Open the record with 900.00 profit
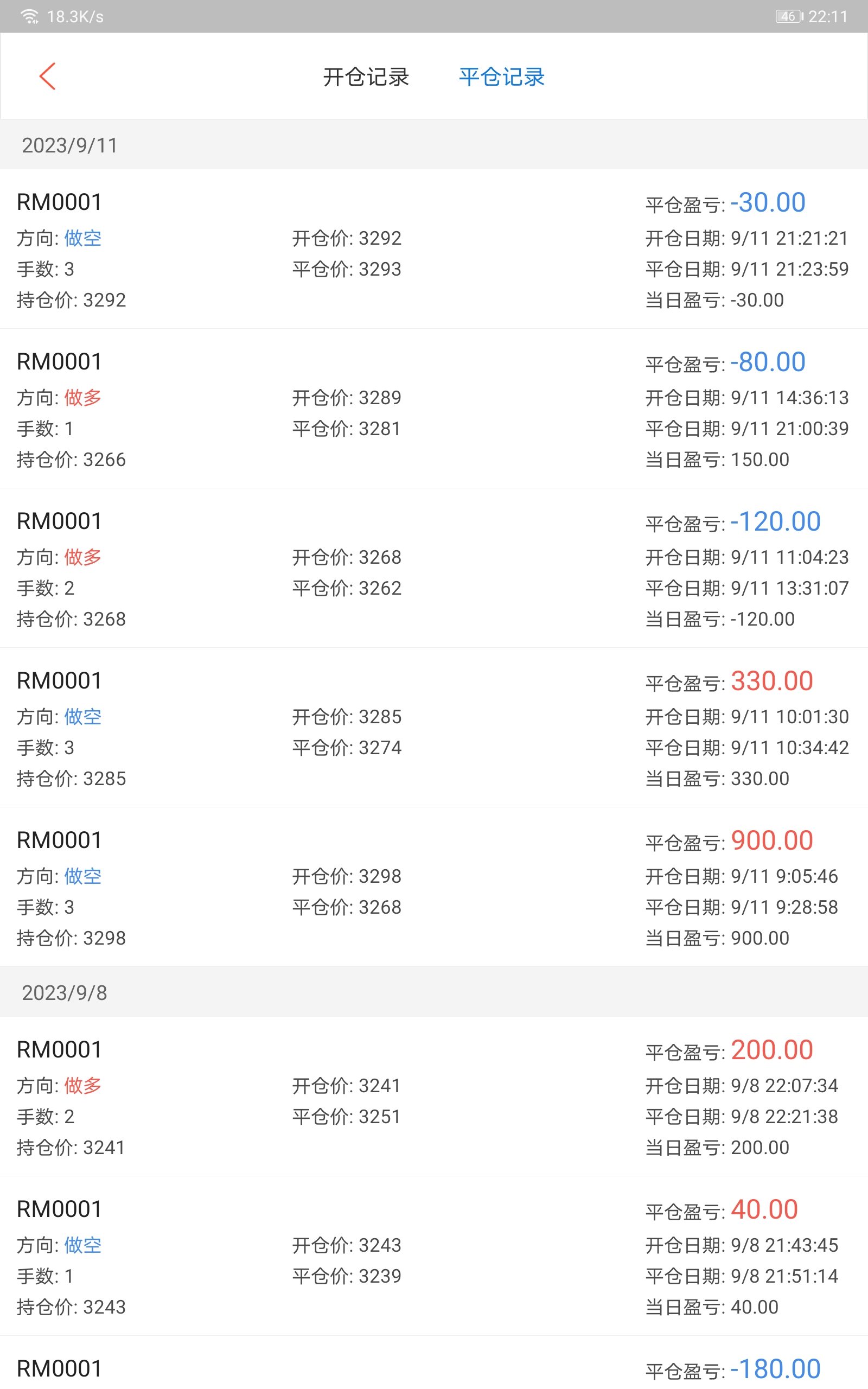868x1389 pixels. 434,888
